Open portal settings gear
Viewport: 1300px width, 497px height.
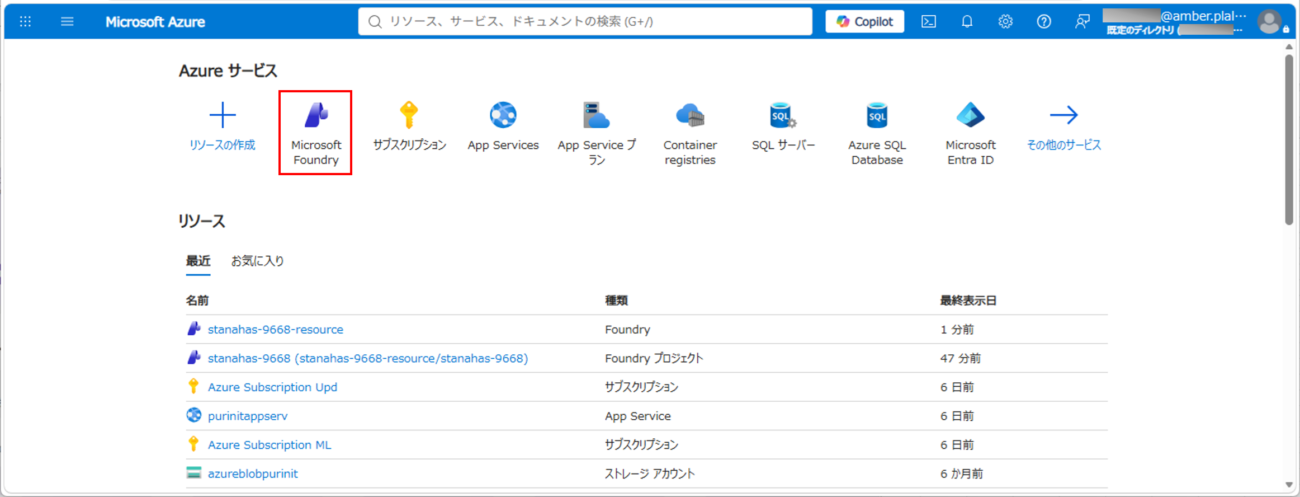click(1006, 22)
